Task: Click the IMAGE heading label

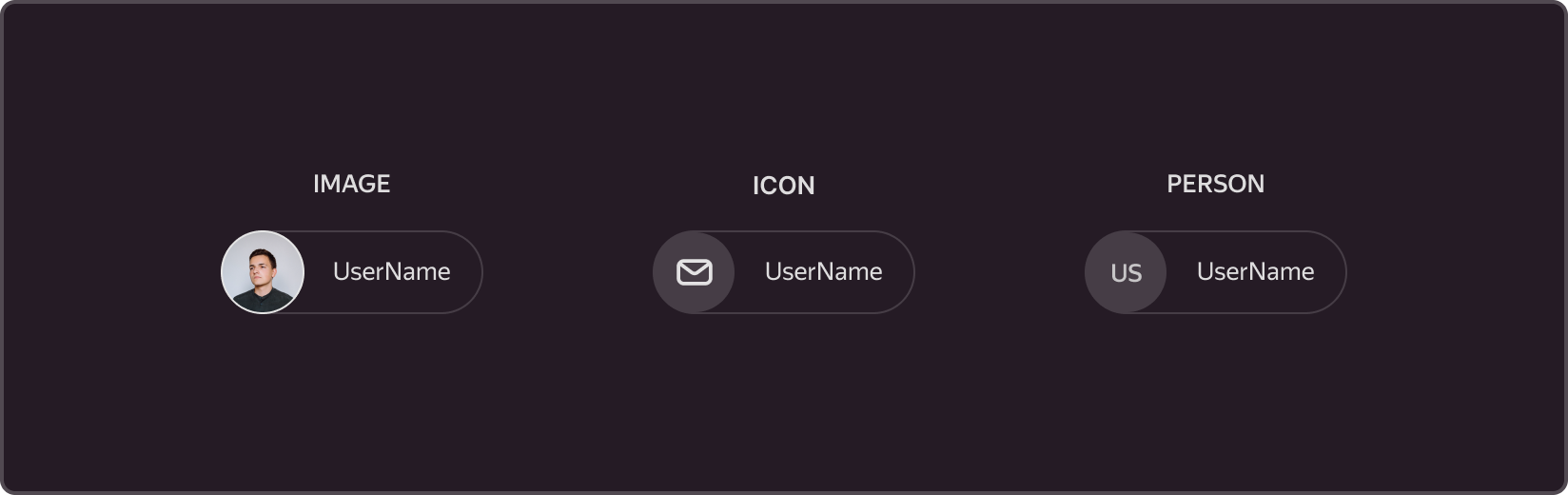Action: (x=352, y=184)
